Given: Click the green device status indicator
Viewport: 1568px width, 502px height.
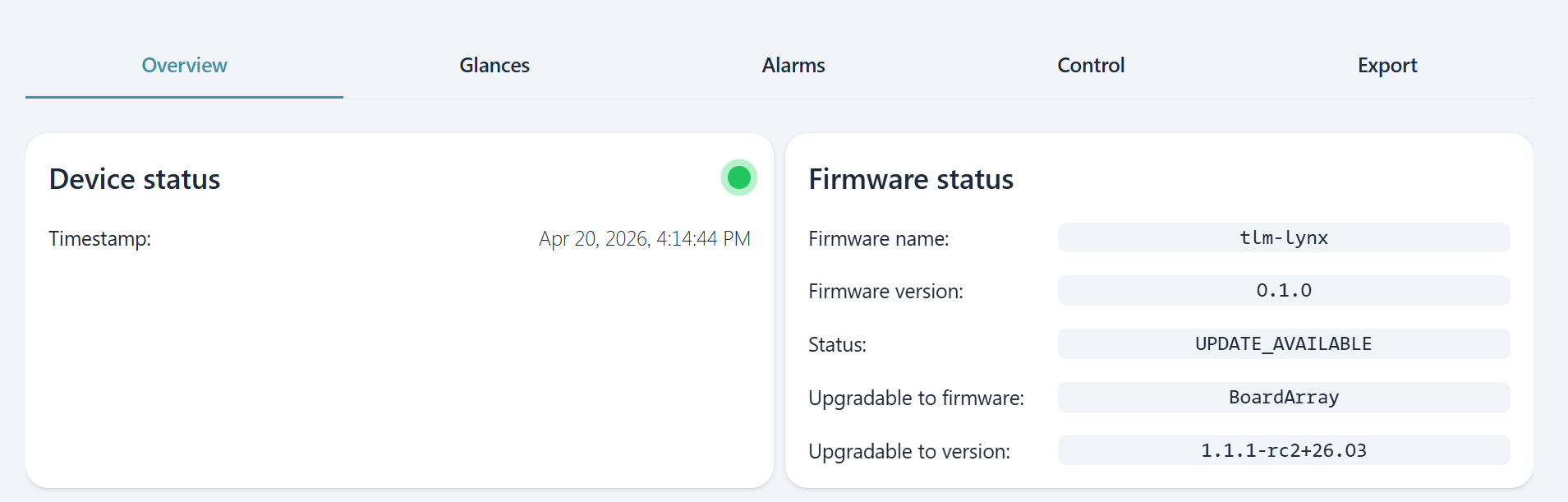Looking at the screenshot, I should (x=739, y=177).
